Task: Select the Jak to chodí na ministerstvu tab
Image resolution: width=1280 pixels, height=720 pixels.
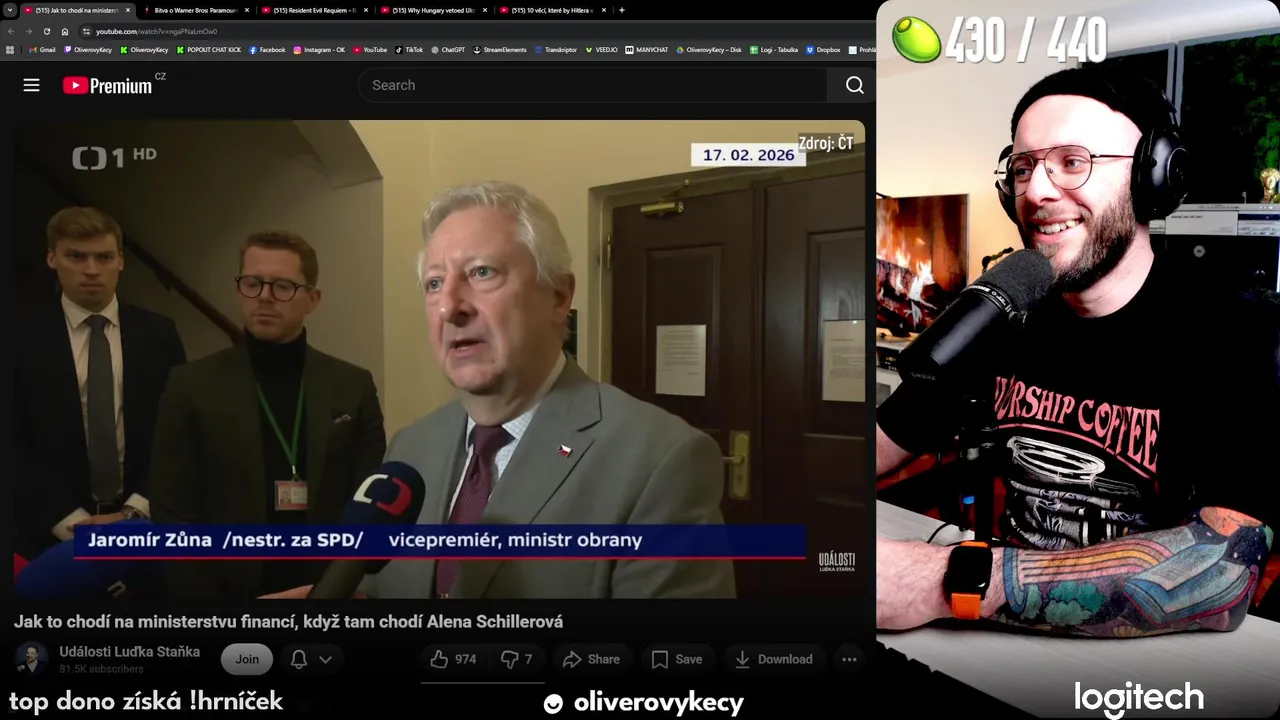Action: point(76,10)
